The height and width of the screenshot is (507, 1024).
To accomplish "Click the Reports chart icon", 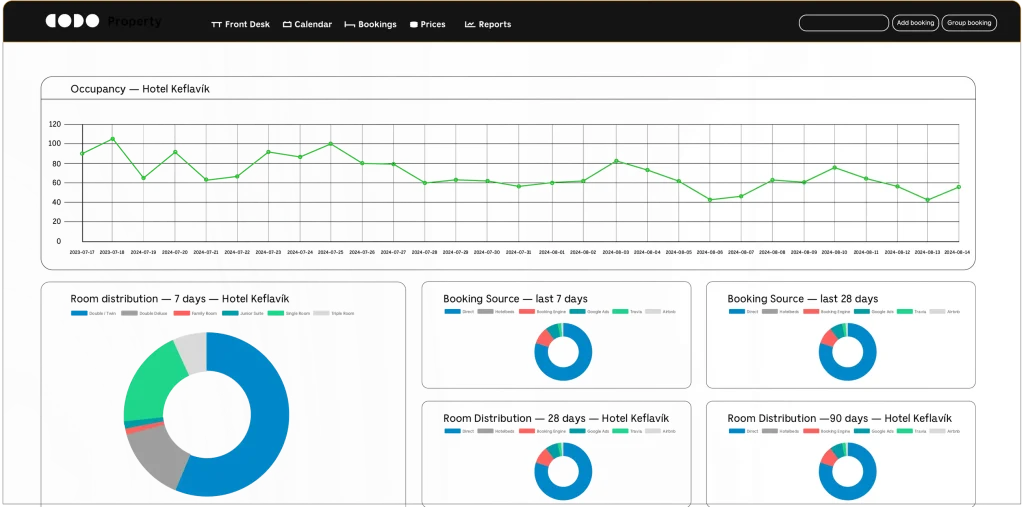I will click(469, 25).
